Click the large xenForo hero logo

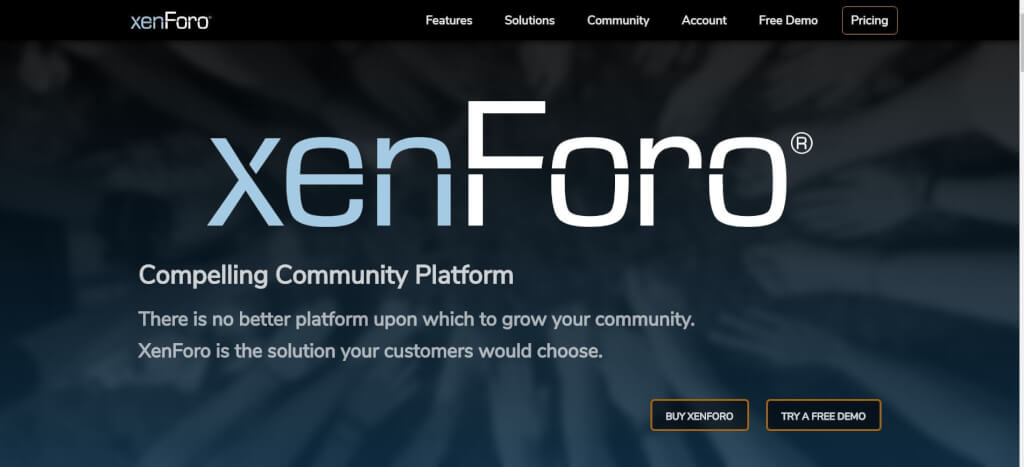coord(510,164)
